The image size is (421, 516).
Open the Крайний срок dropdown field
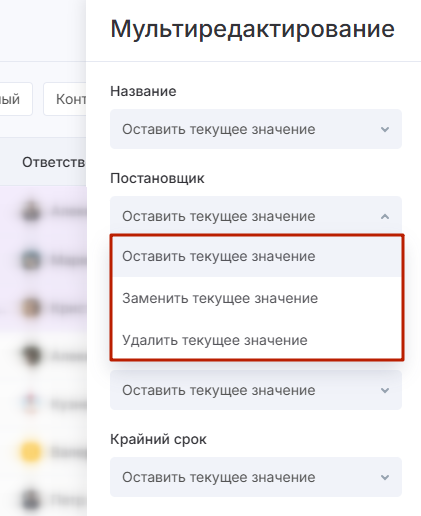click(x=256, y=477)
